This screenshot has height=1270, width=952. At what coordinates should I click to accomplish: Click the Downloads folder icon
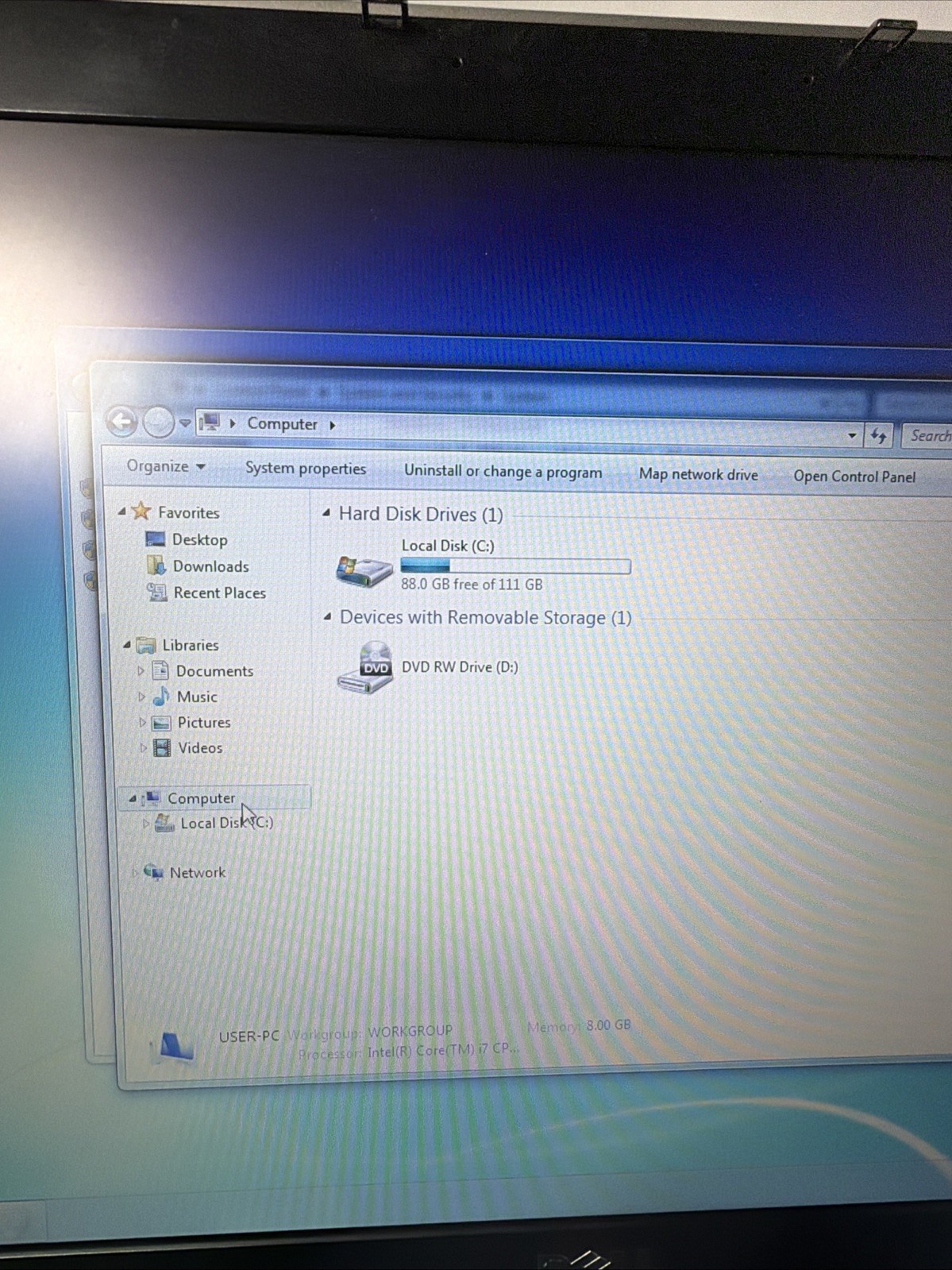click(x=156, y=566)
